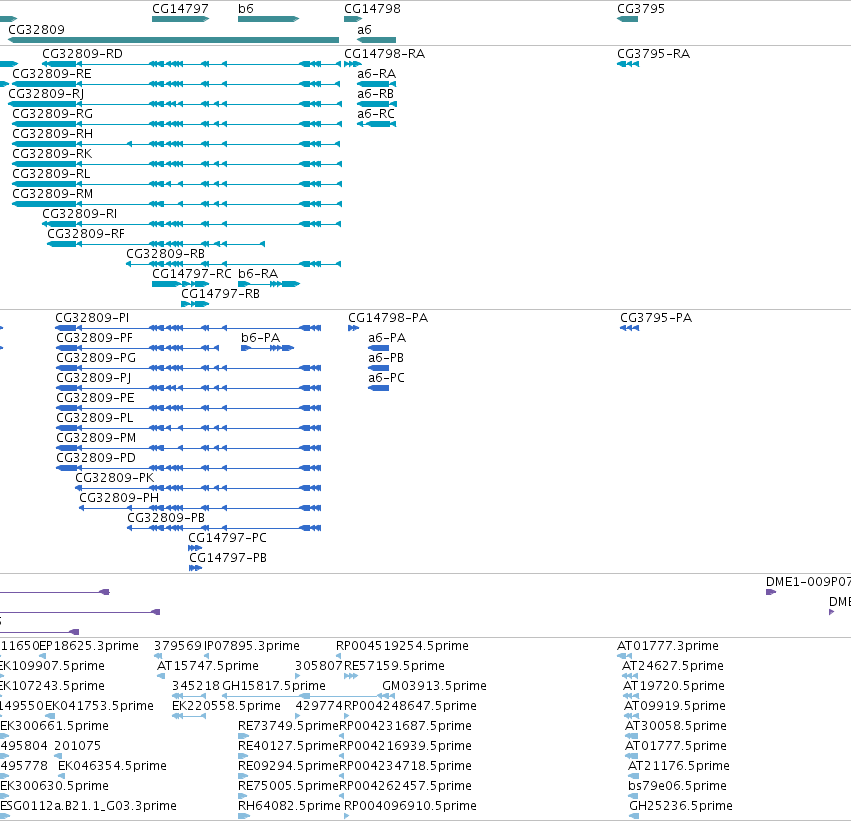The height and width of the screenshot is (821, 851).
Task: Click protein CG14797-PB label
Action: pyautogui.click(x=228, y=558)
